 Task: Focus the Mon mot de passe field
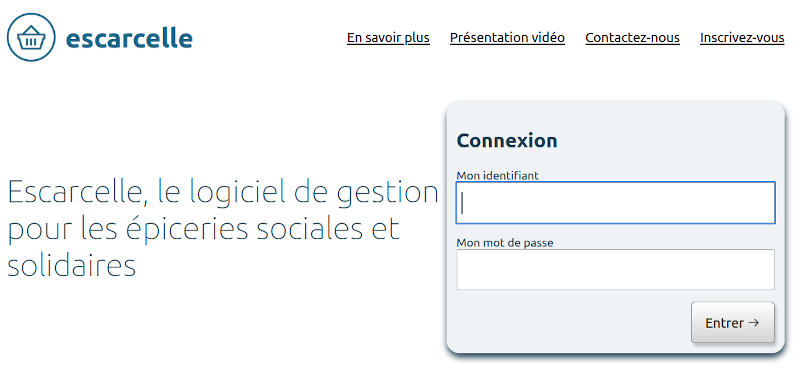(615, 269)
